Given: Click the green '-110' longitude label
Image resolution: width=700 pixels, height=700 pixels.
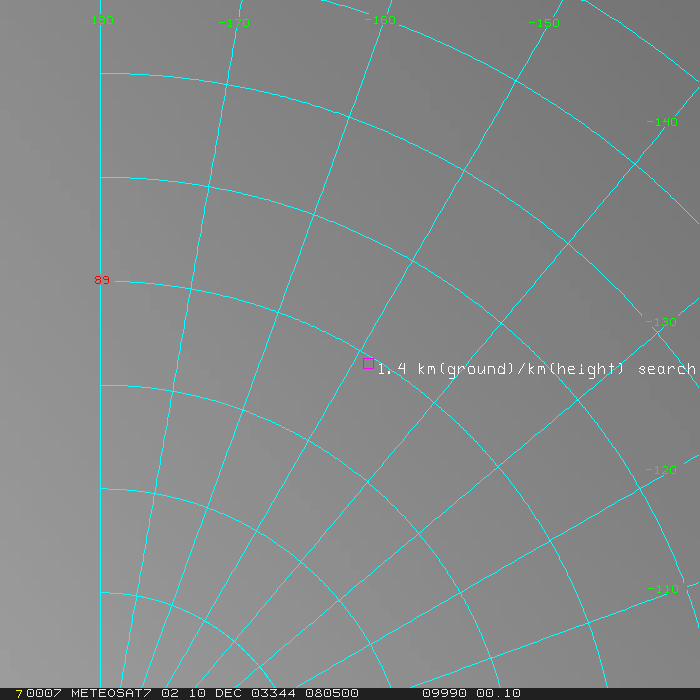Looking at the screenshot, I should pos(663,589).
